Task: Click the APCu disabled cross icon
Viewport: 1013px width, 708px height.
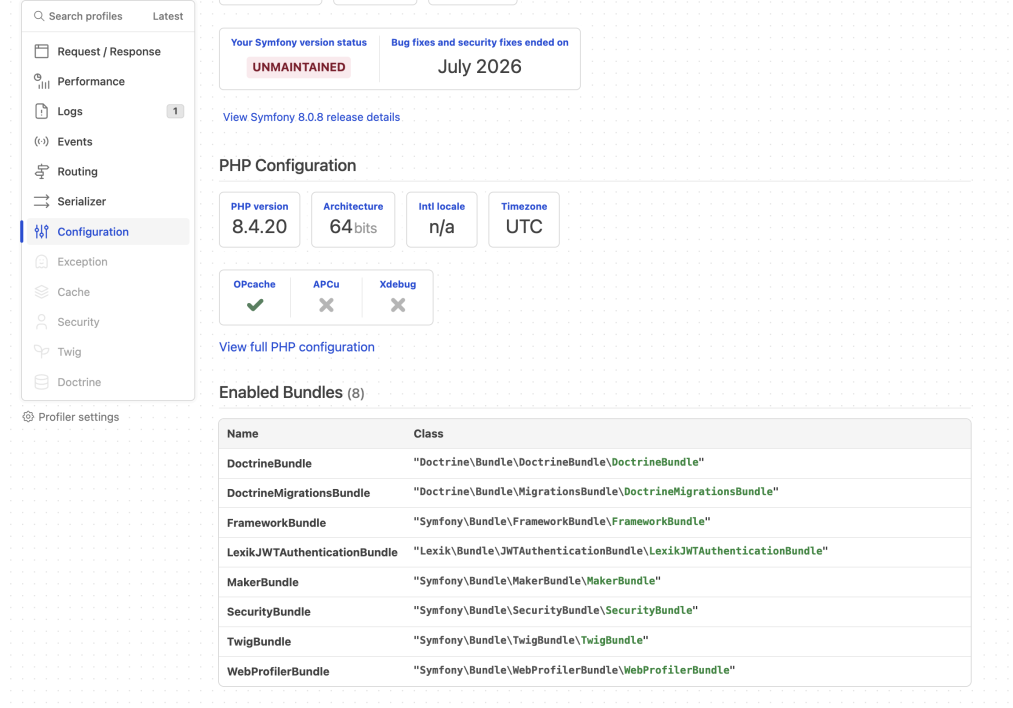Action: point(326,305)
